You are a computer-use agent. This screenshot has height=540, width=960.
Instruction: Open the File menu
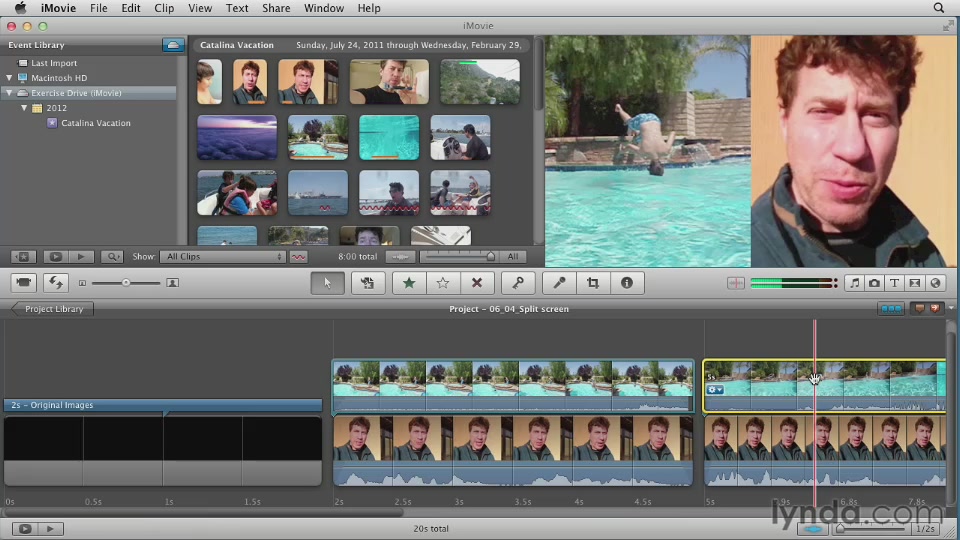(x=99, y=8)
